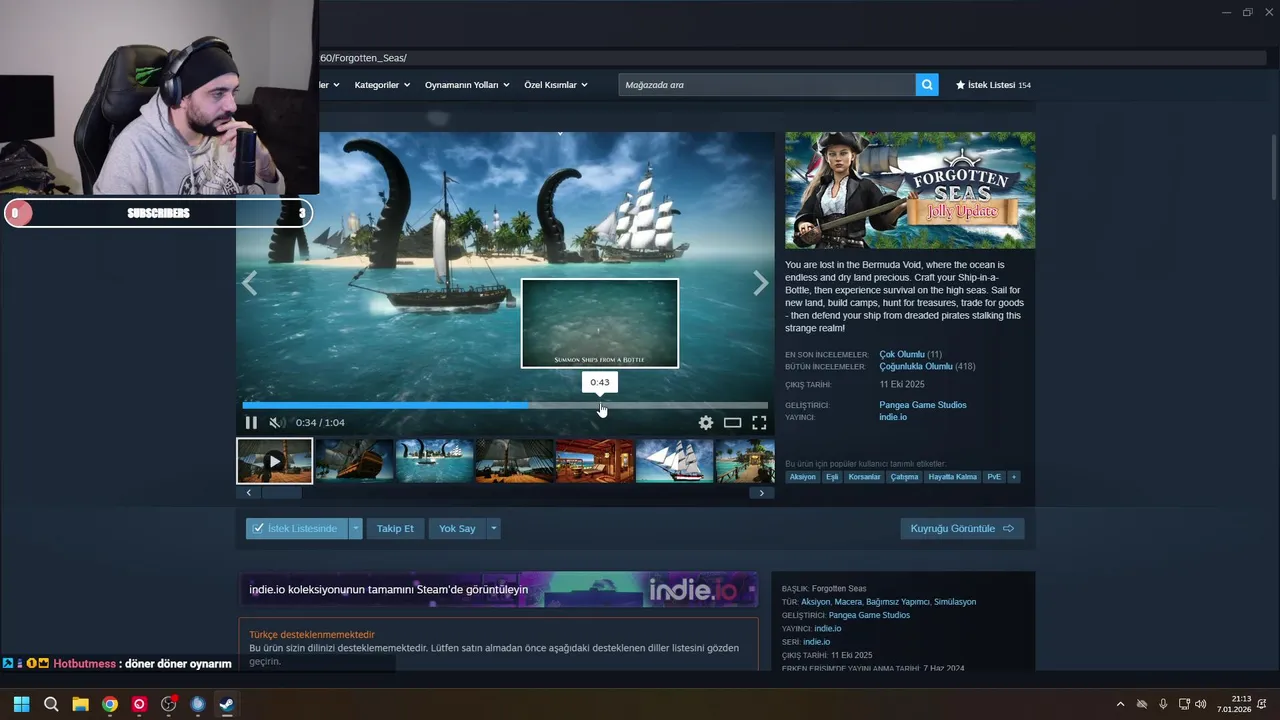Image resolution: width=1280 pixels, height=720 pixels.
Task: Open Google Chrome from taskbar
Action: click(110, 704)
